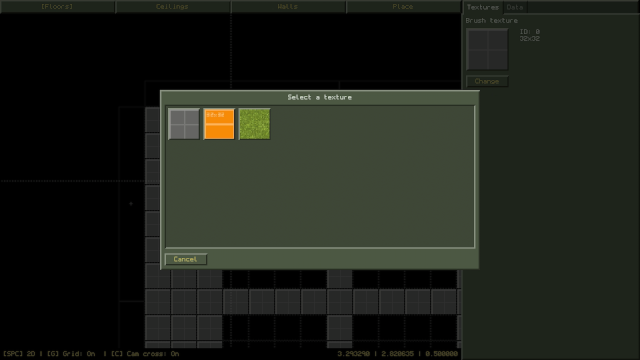Pick the orange 32x32 texture

[x=219, y=124]
